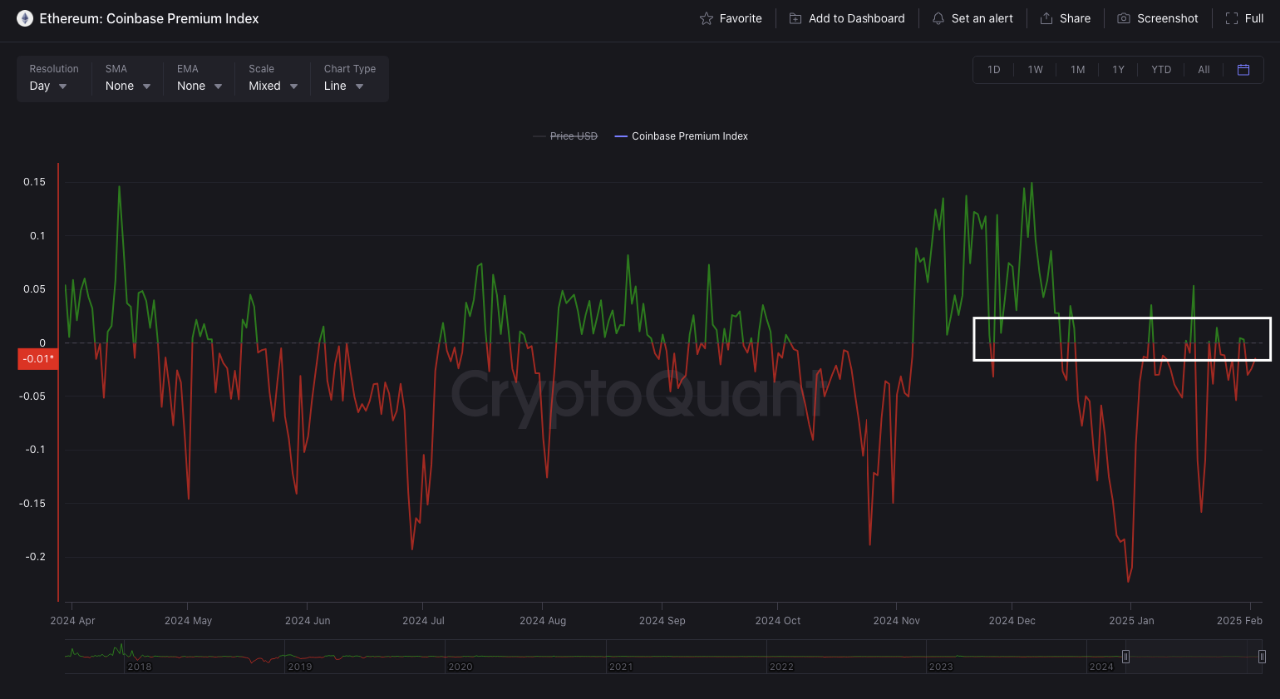Click the chart title Ethereum: Coinbase Premium Index
Viewport: 1280px width, 699px height.
(149, 19)
